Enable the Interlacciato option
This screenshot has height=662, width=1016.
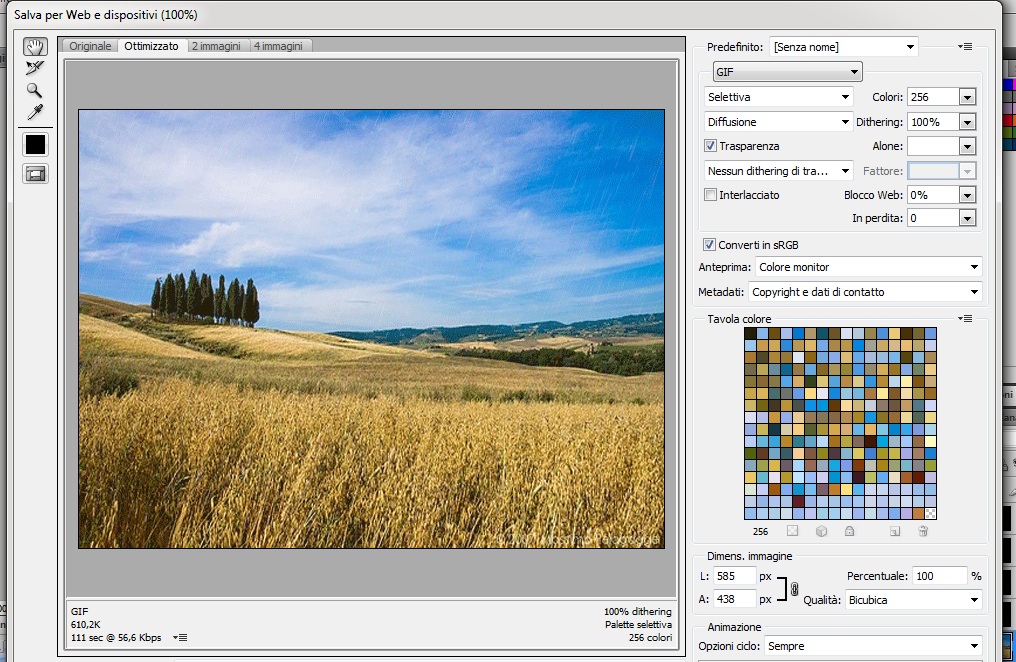(x=710, y=195)
